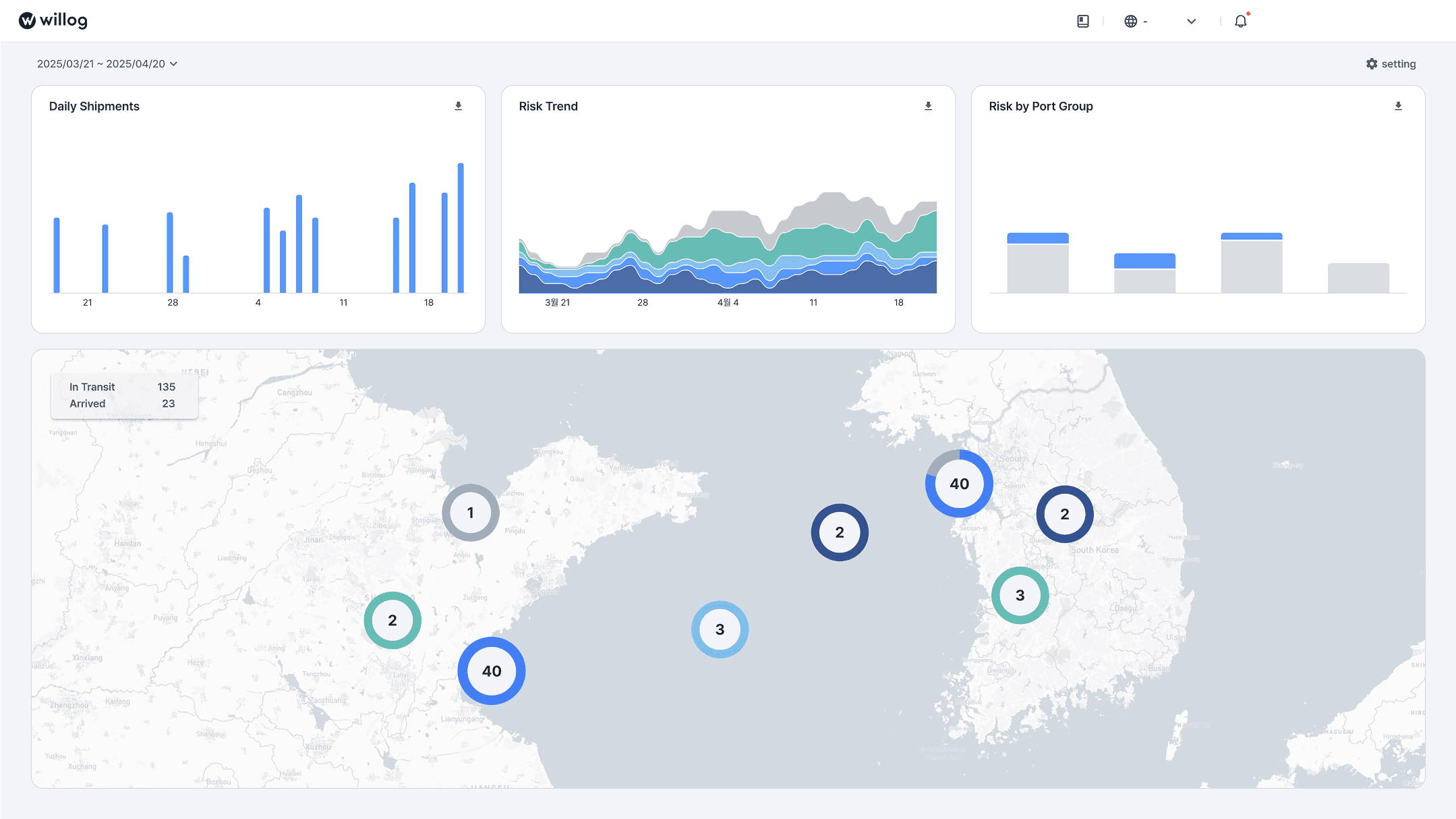
Task: Click first bar in Risk by Port Group
Action: point(1037,263)
